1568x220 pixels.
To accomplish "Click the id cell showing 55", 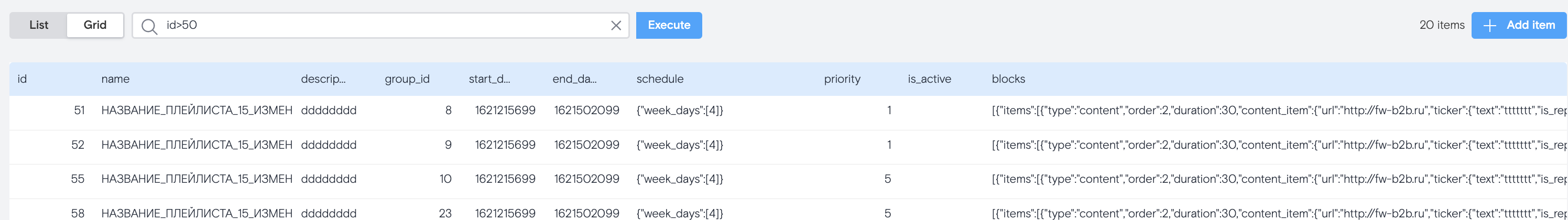I will click(x=78, y=179).
